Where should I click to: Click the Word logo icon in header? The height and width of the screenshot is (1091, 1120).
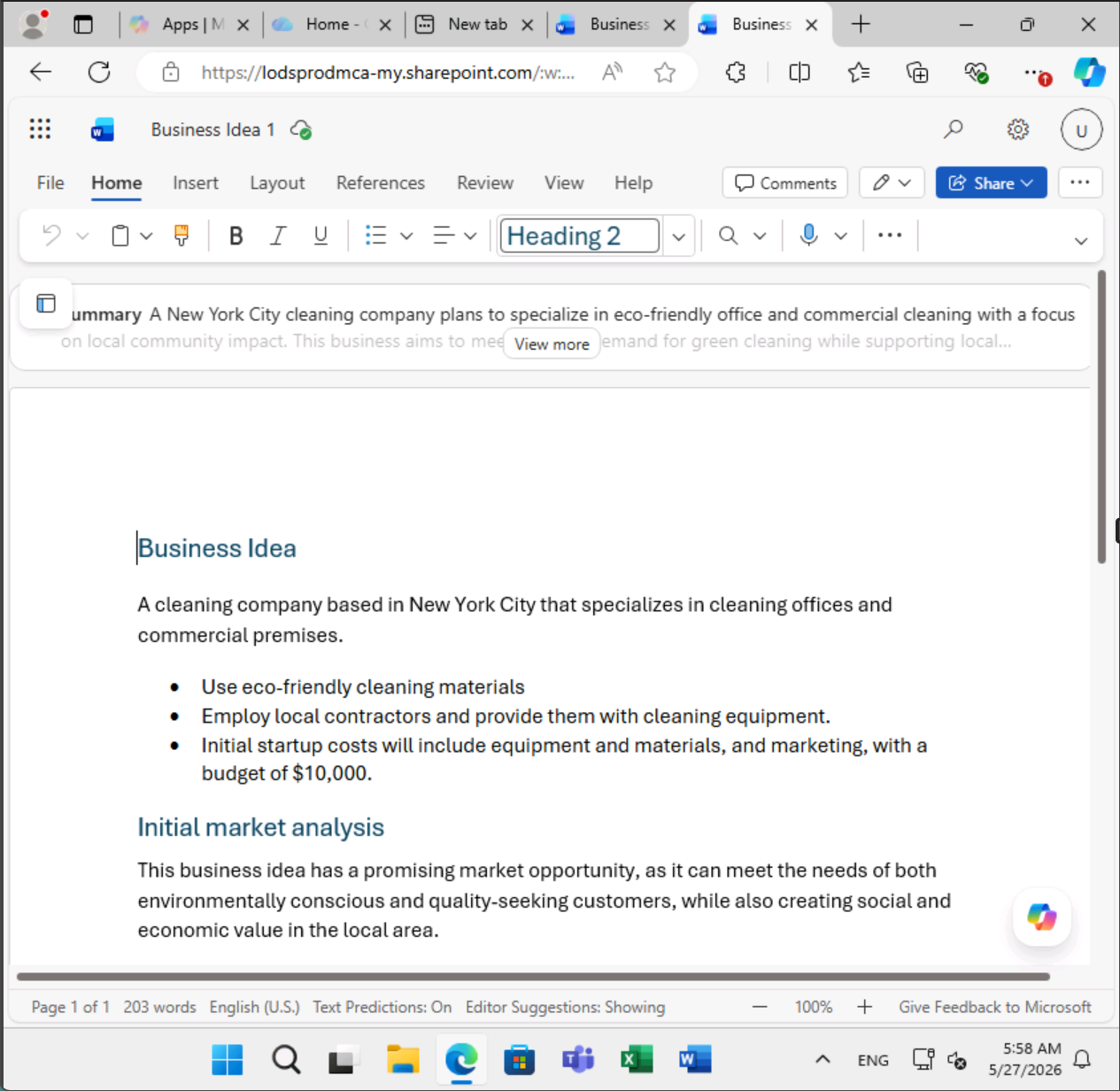point(103,130)
